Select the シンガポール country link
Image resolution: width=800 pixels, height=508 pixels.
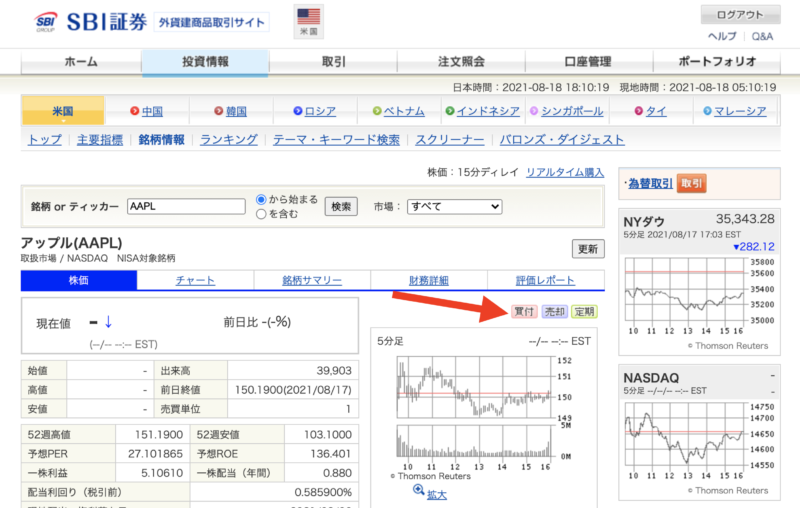(572, 111)
